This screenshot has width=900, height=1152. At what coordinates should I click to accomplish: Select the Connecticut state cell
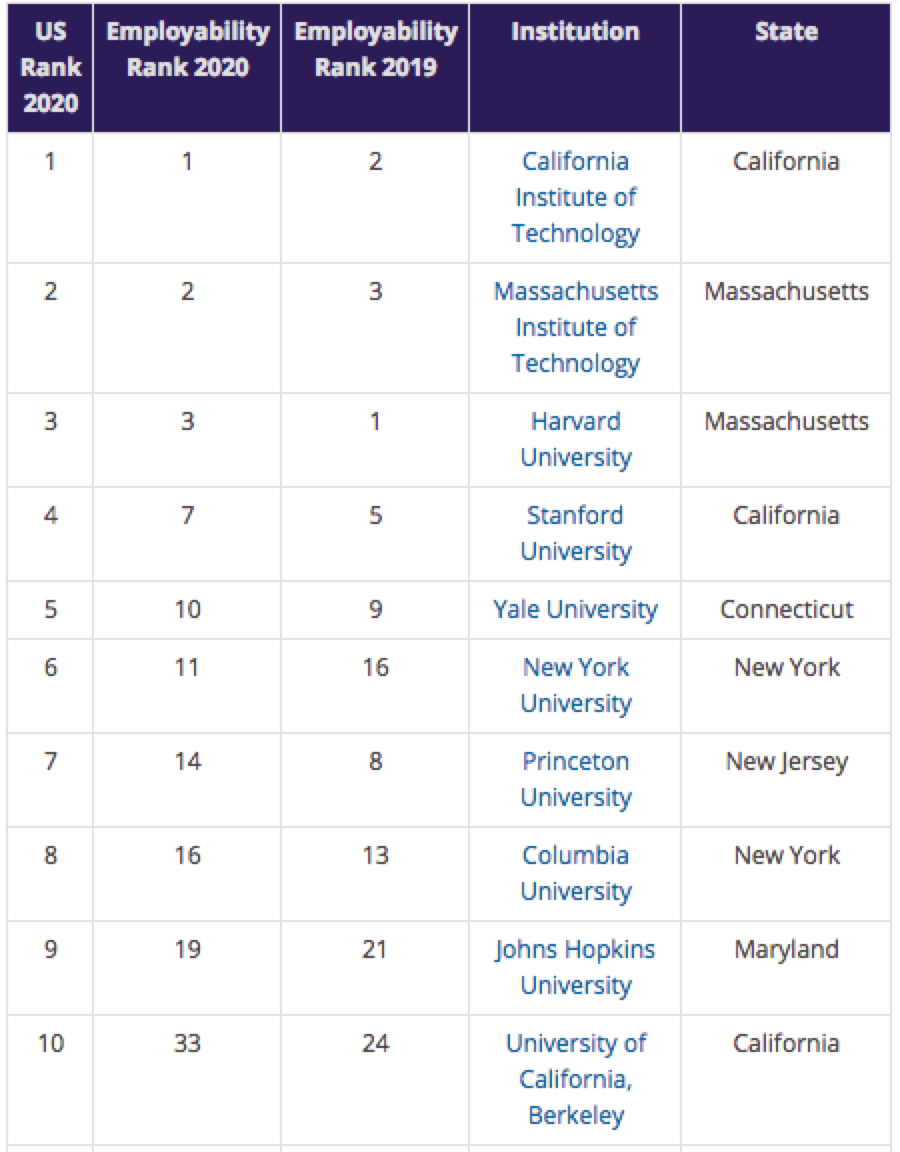(786, 610)
